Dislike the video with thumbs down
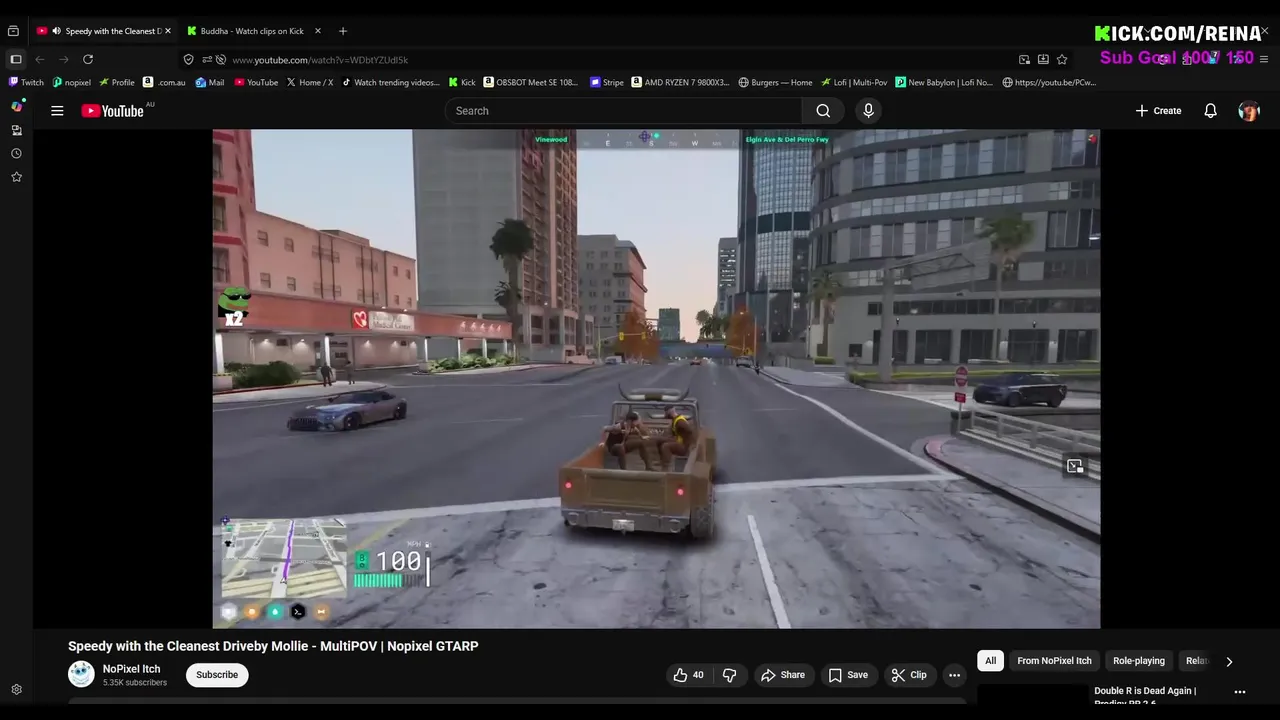Viewport: 1280px width, 720px height. tap(730, 675)
